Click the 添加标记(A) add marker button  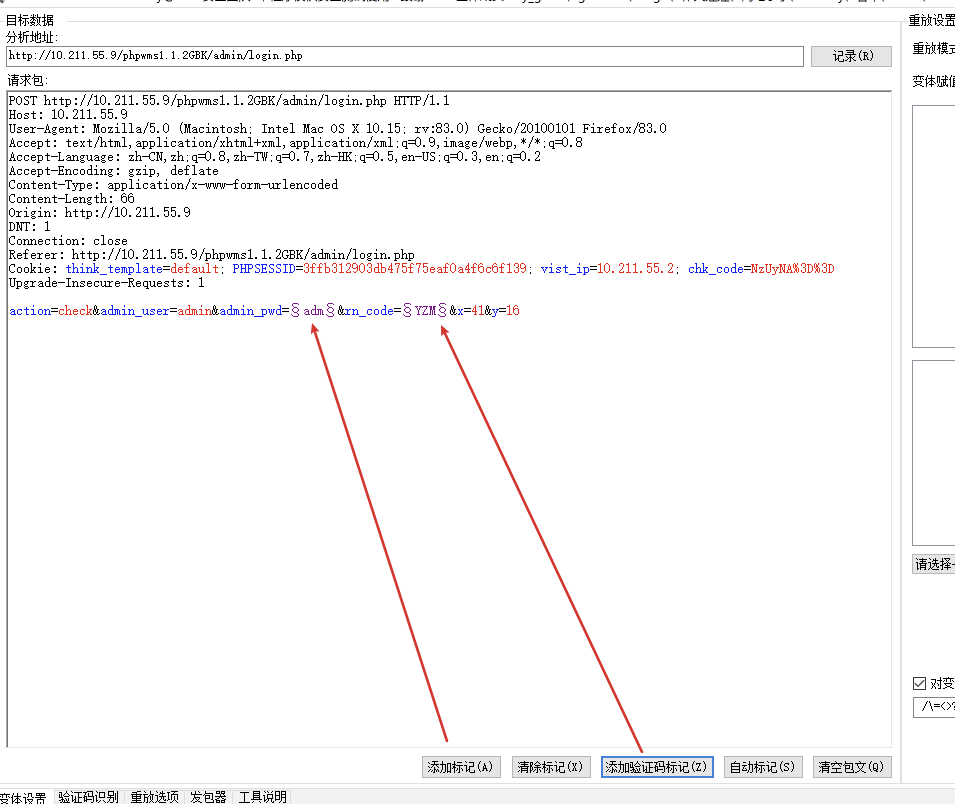coord(461,767)
